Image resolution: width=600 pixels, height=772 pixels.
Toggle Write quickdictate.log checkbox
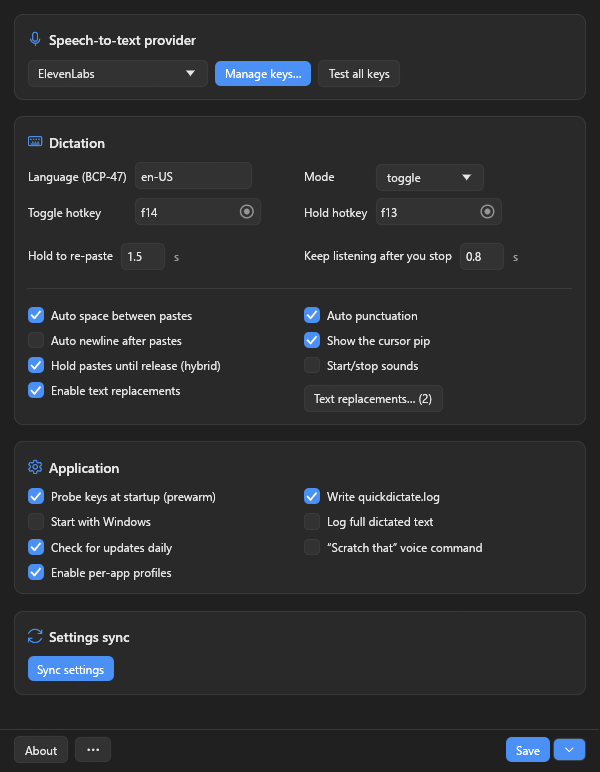pyautogui.click(x=312, y=496)
